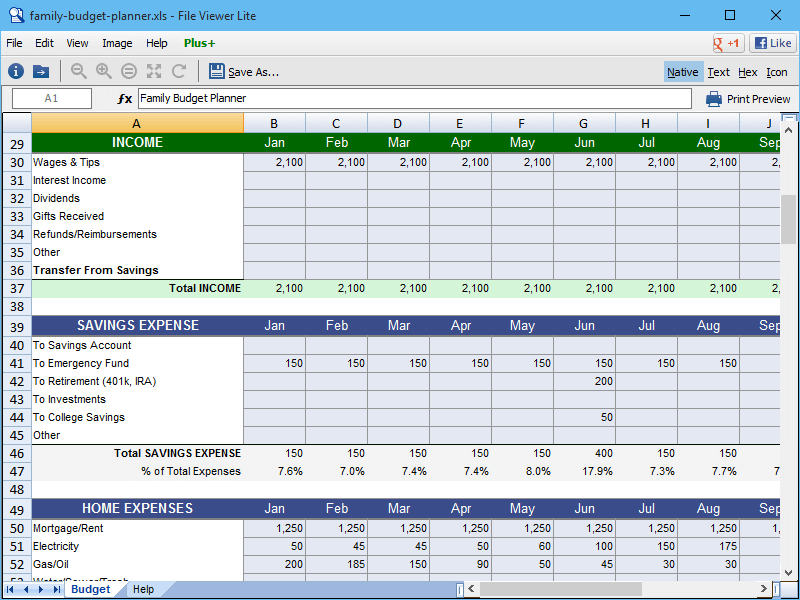Click the zoom in magnifier icon
Viewport: 800px width, 600px height.
coord(104,71)
